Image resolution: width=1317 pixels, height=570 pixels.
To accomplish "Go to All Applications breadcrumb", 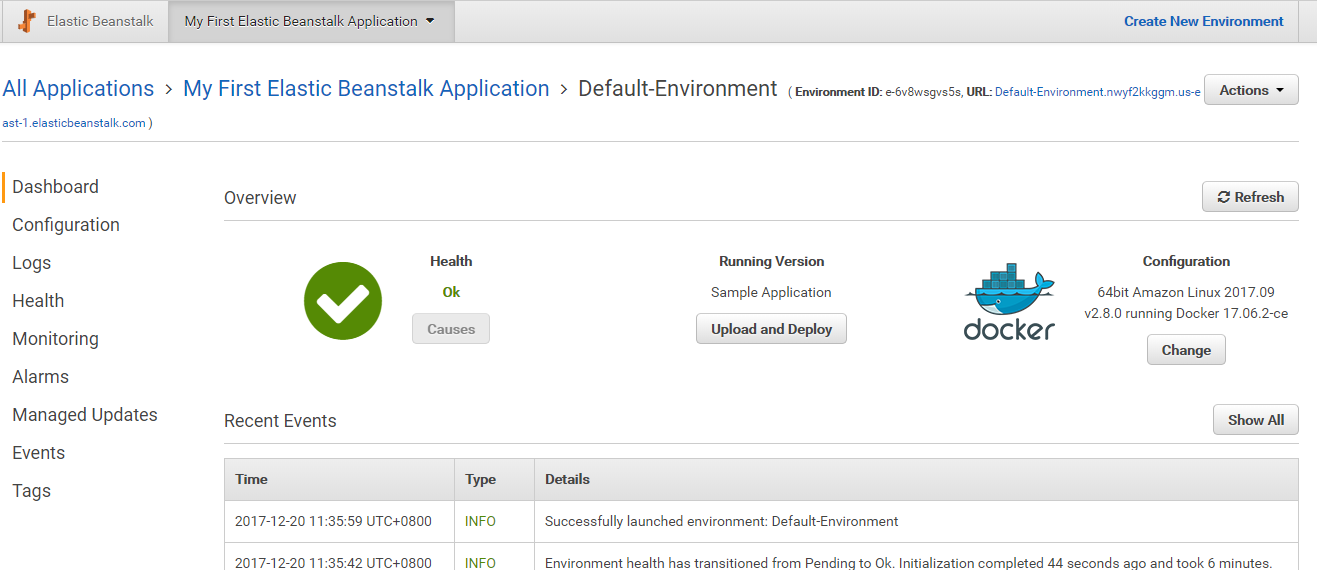I will 78,89.
